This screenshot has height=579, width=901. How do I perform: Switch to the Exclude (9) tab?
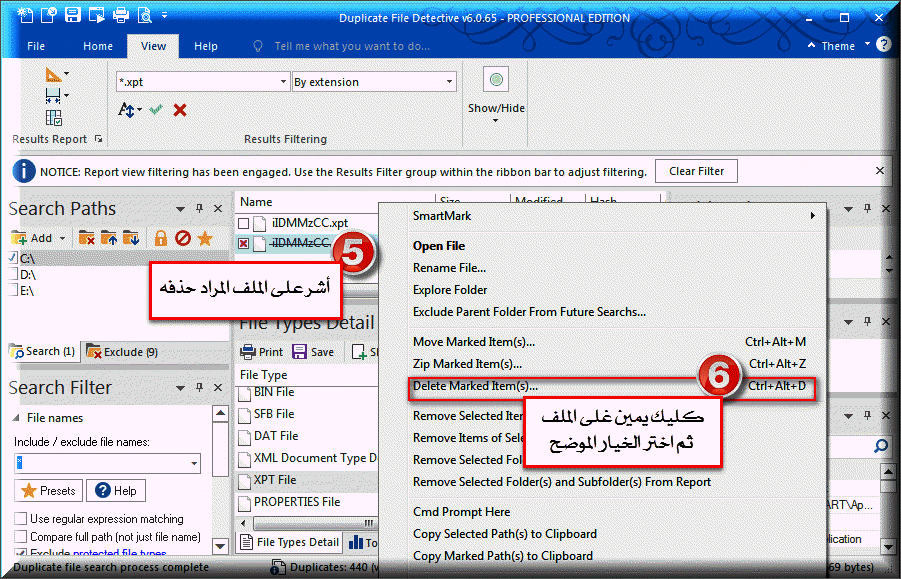tap(122, 352)
